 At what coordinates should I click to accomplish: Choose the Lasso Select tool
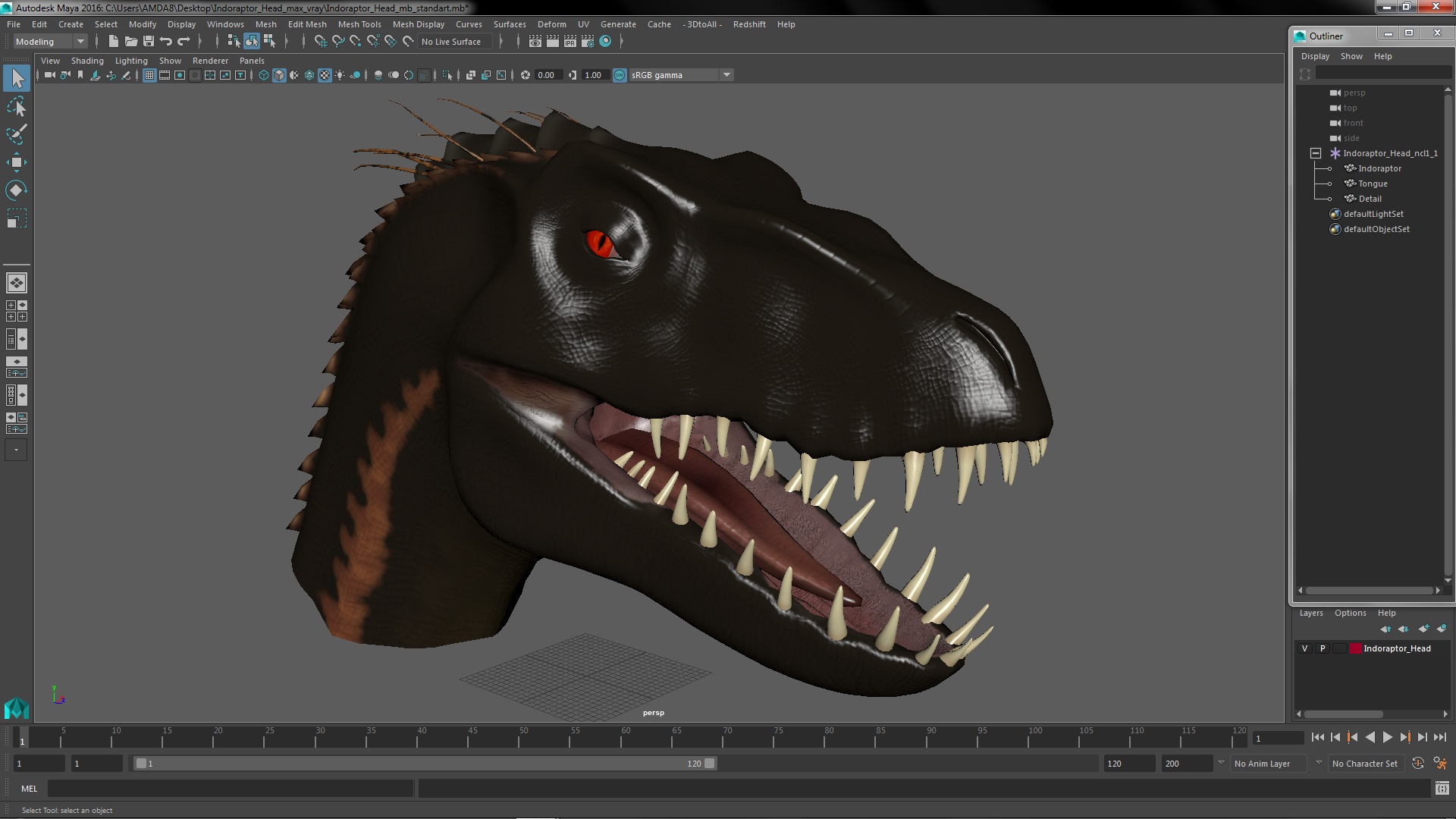pos(17,106)
